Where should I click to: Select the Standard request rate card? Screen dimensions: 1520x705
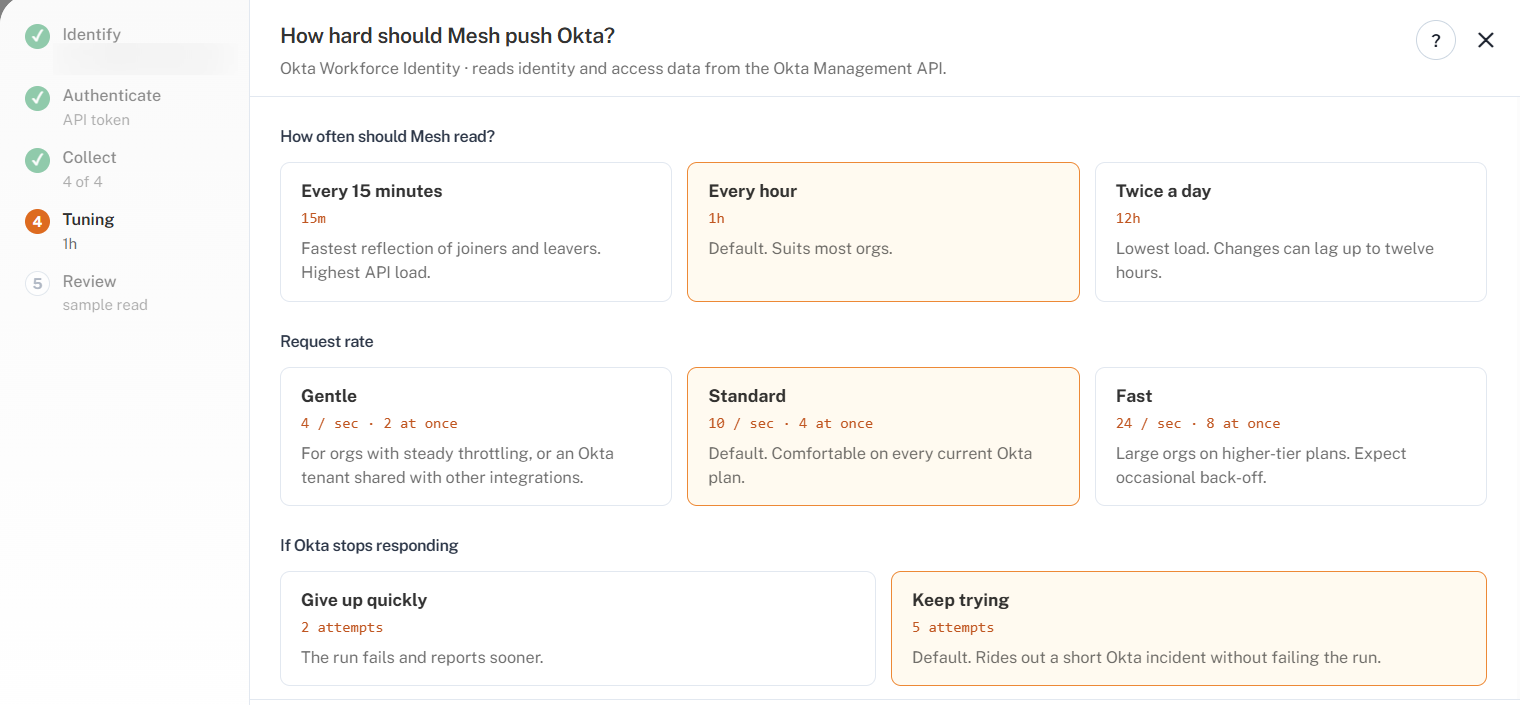(x=883, y=436)
